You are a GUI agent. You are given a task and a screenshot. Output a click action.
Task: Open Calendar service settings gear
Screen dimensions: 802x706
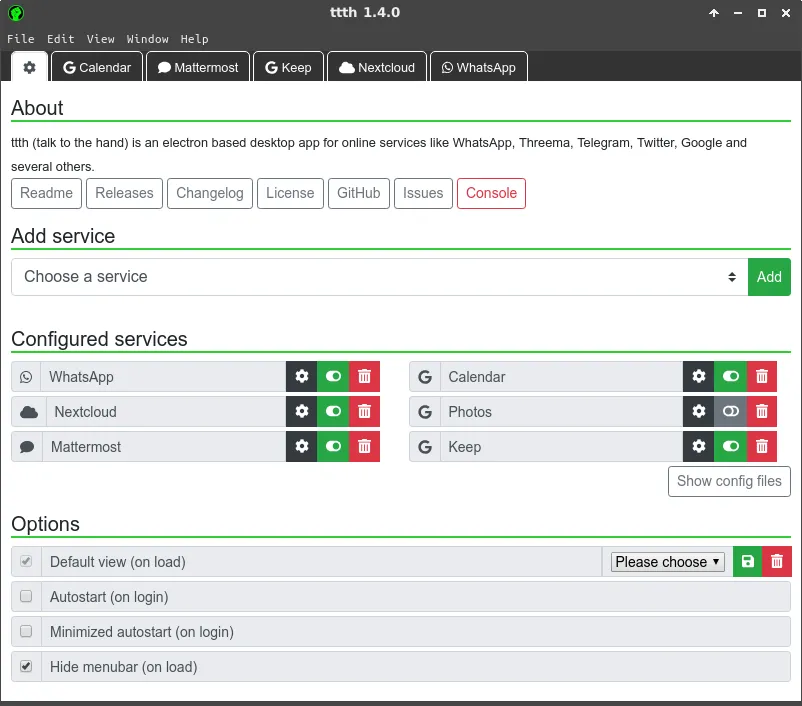pos(699,377)
